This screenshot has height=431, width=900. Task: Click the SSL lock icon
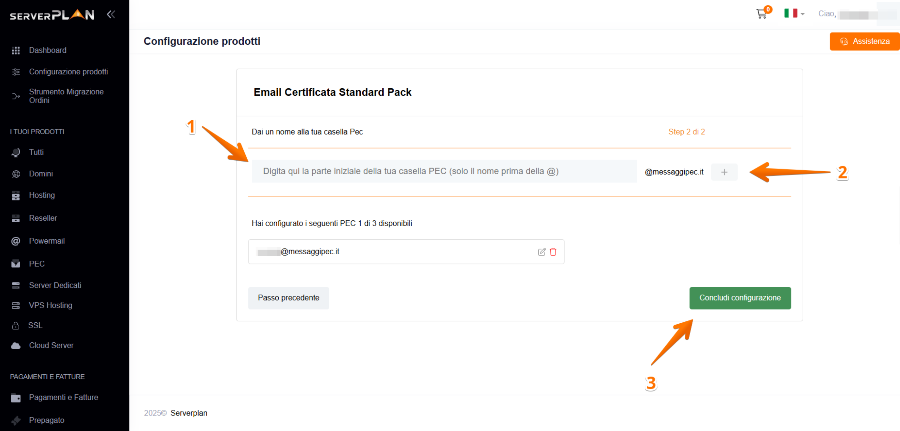[x=16, y=326]
